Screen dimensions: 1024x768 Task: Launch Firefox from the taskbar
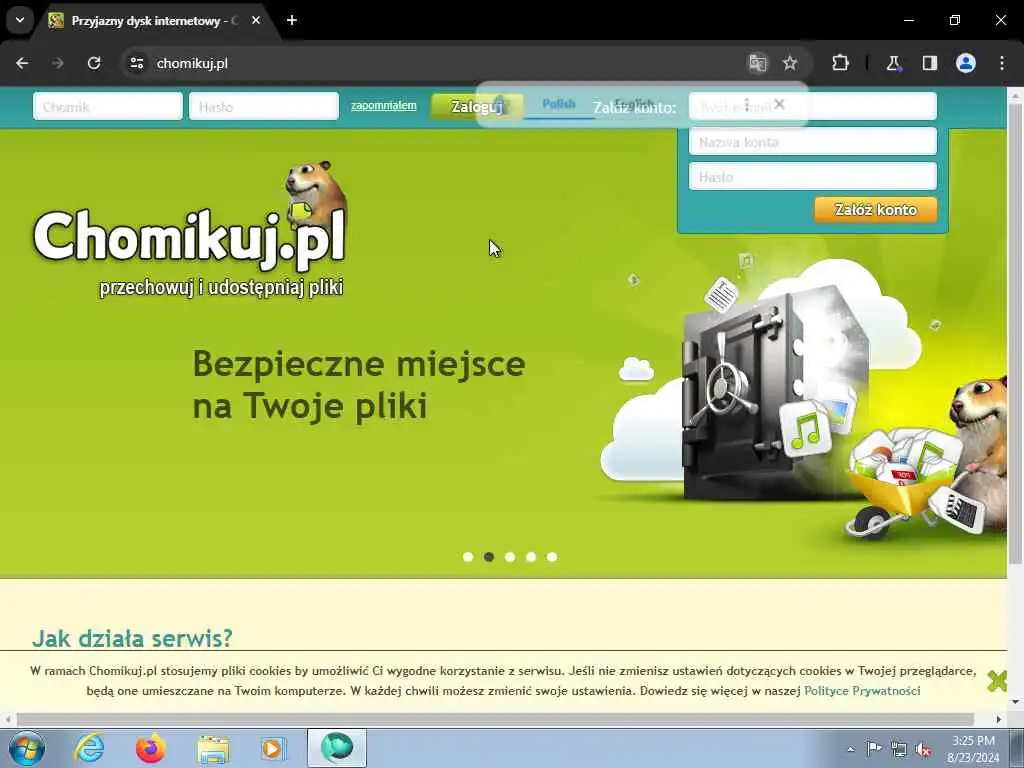click(x=151, y=748)
